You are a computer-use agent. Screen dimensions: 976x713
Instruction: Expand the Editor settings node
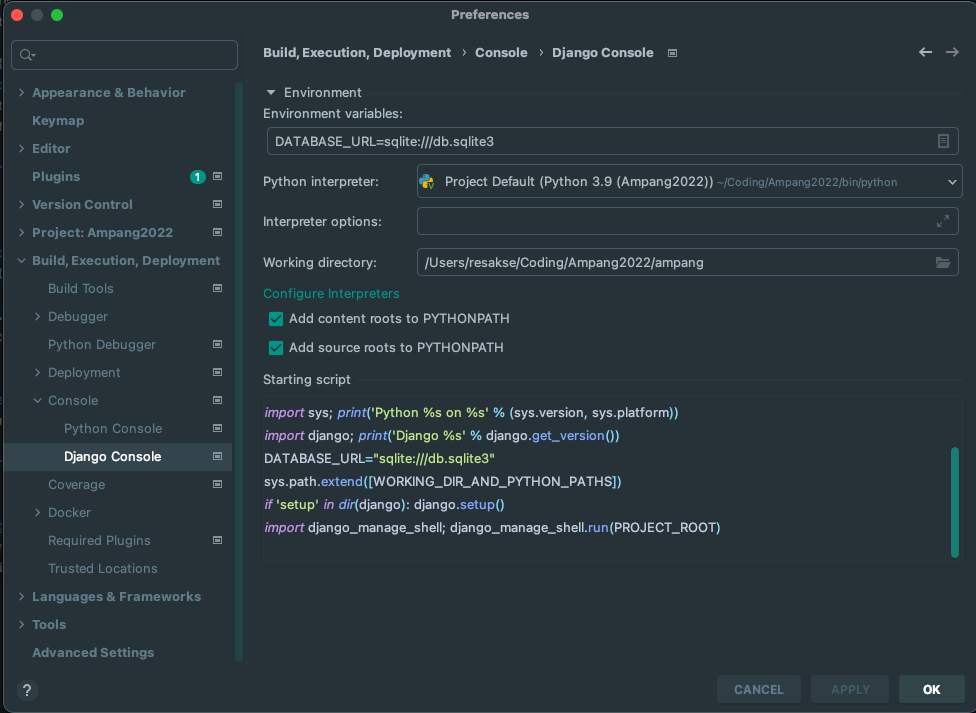22,149
